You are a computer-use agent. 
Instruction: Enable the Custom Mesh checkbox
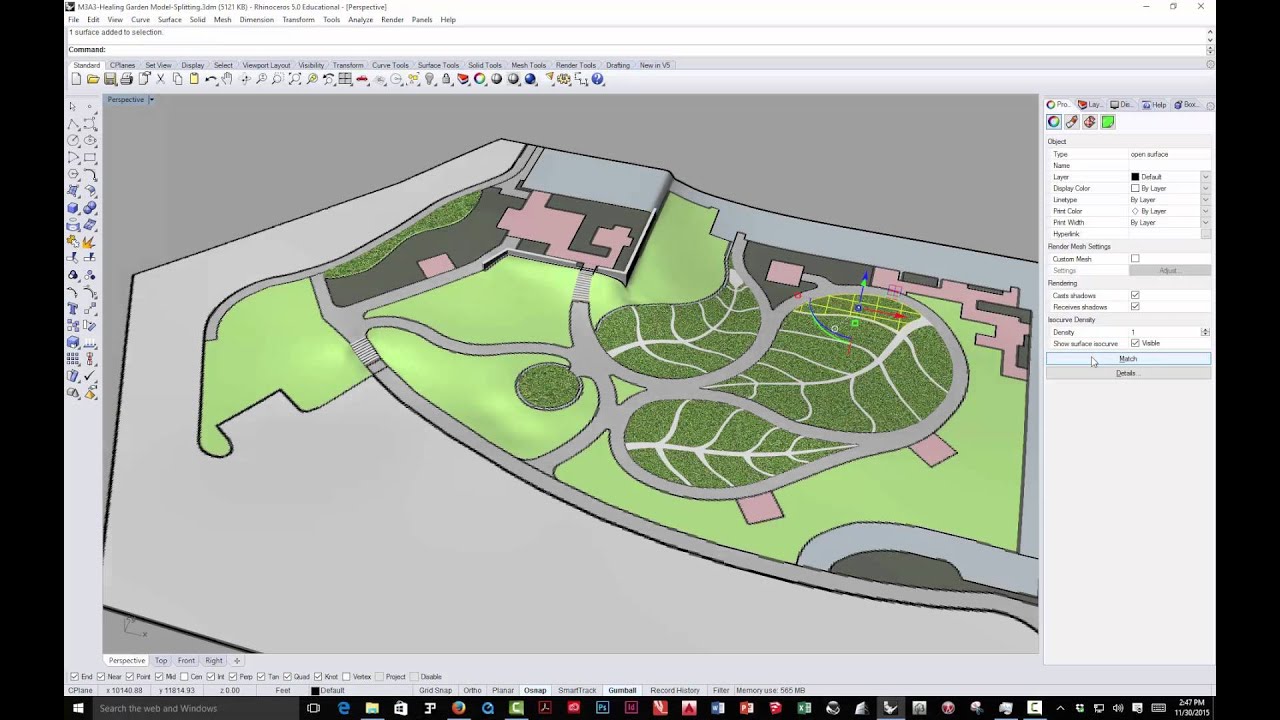(x=1135, y=259)
